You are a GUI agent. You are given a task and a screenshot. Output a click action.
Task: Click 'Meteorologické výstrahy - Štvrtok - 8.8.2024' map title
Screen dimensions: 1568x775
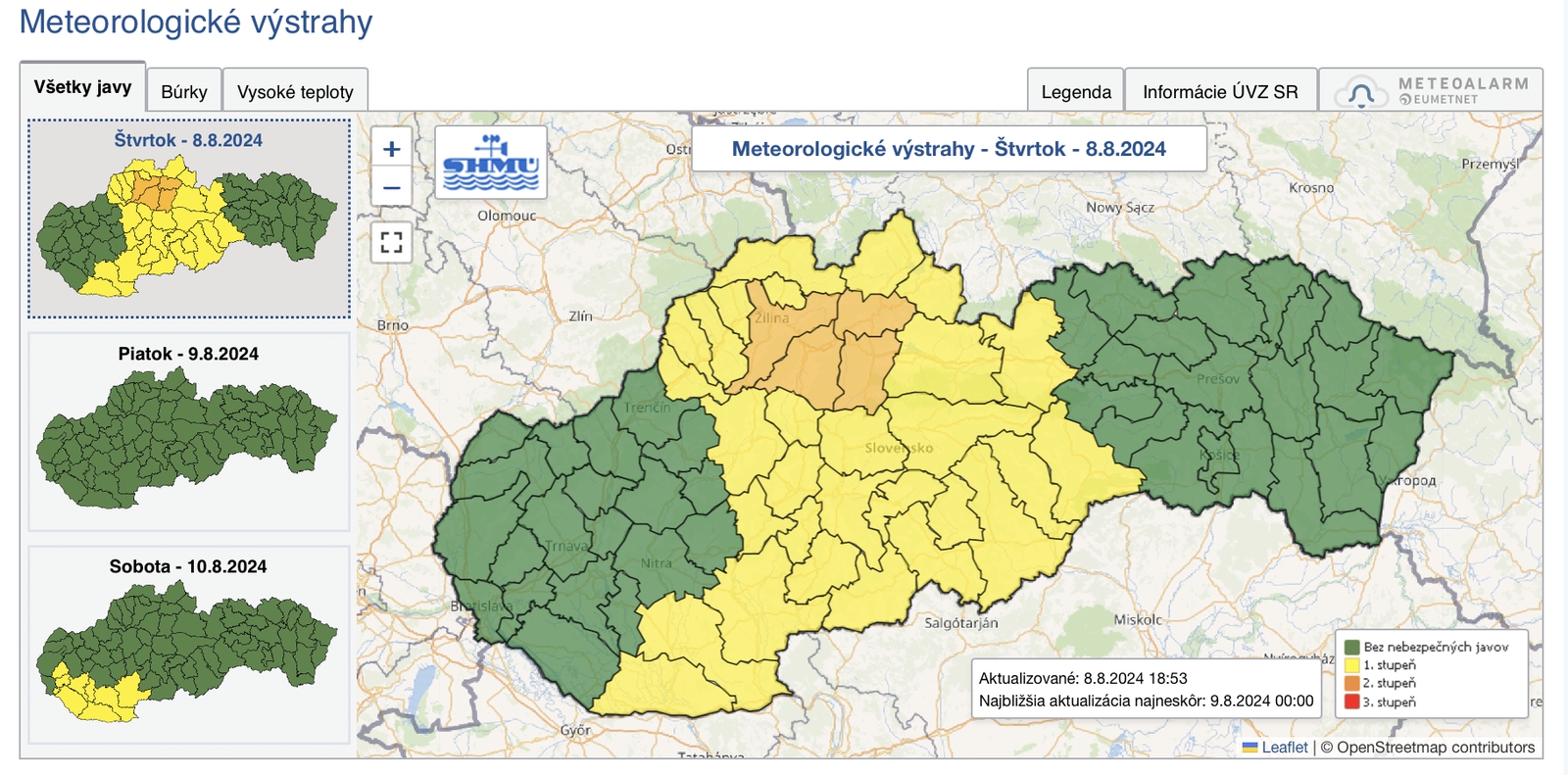coord(949,149)
